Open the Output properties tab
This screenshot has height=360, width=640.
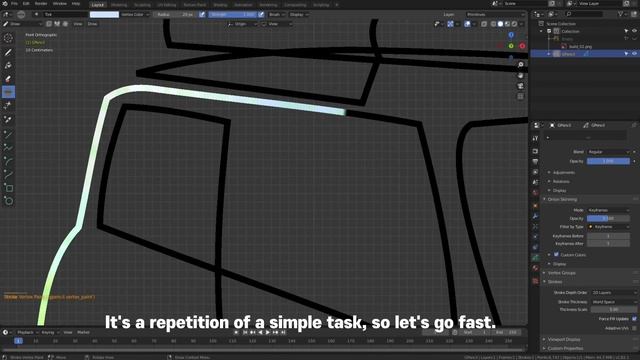[536, 162]
